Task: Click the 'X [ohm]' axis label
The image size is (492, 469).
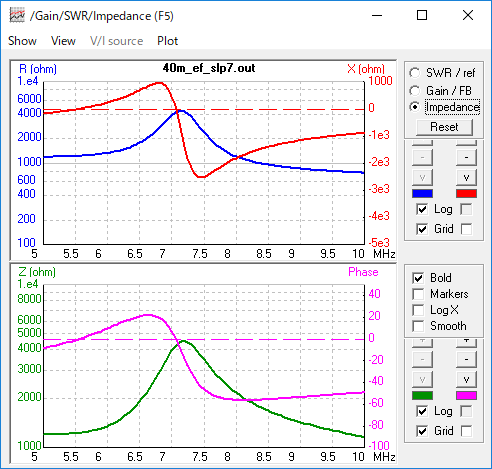Action: coord(366,69)
